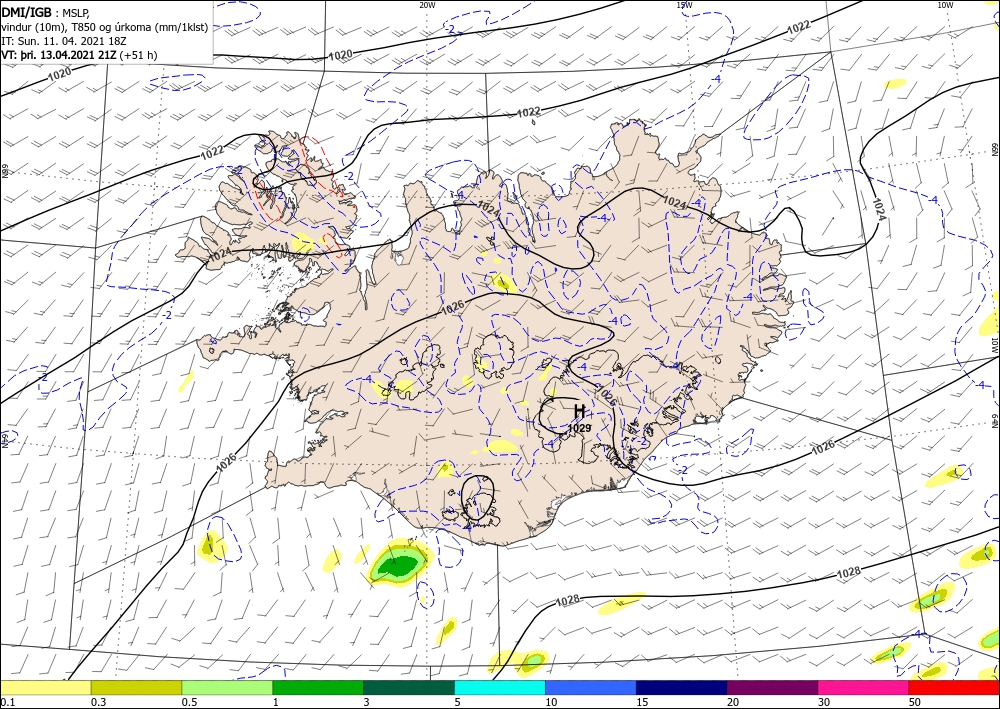Screen dimensions: 1000x709
Task: Click the large green precipitation blob south of Iceland
Action: coord(398,563)
